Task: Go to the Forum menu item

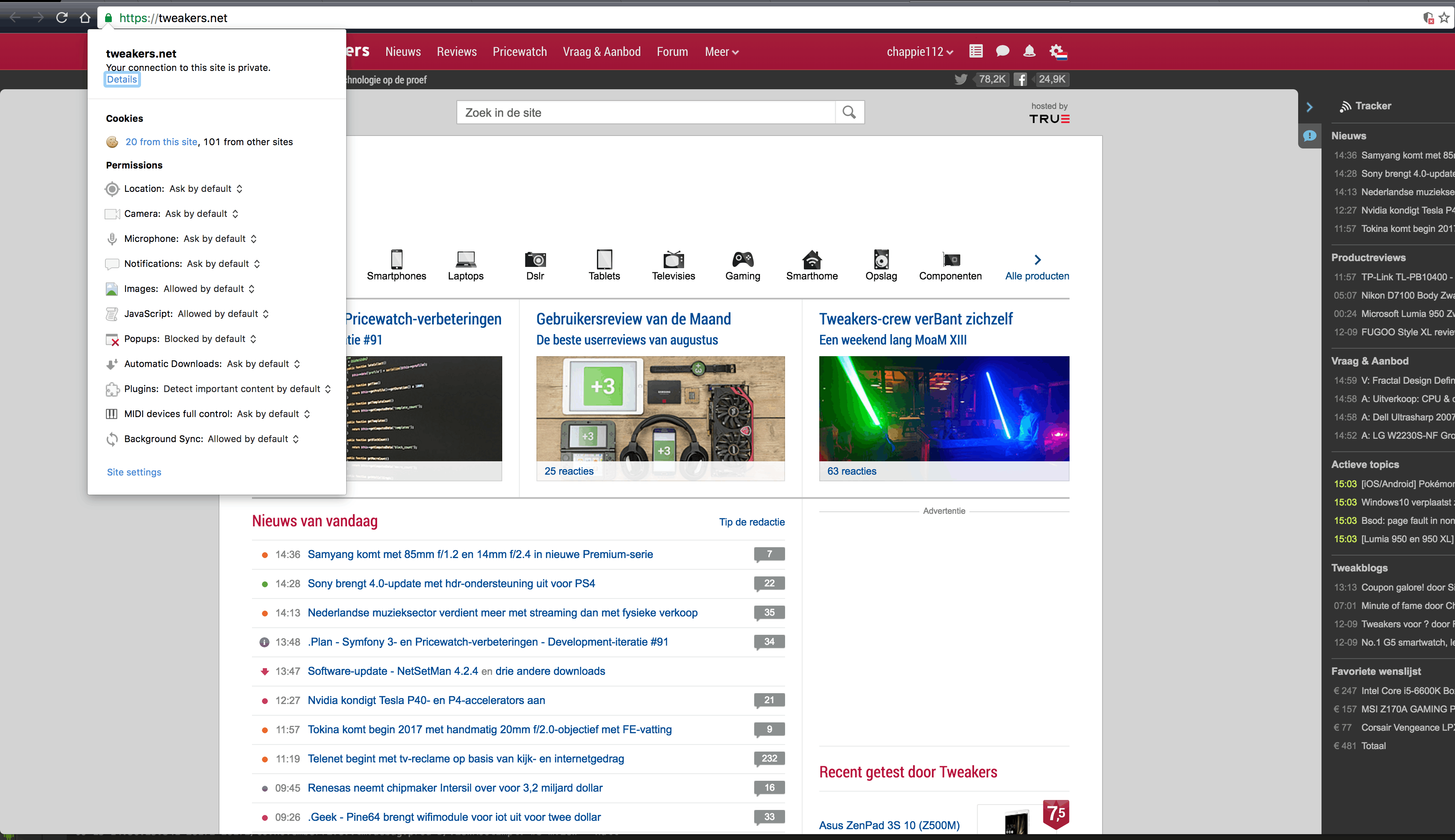Action: (x=672, y=52)
